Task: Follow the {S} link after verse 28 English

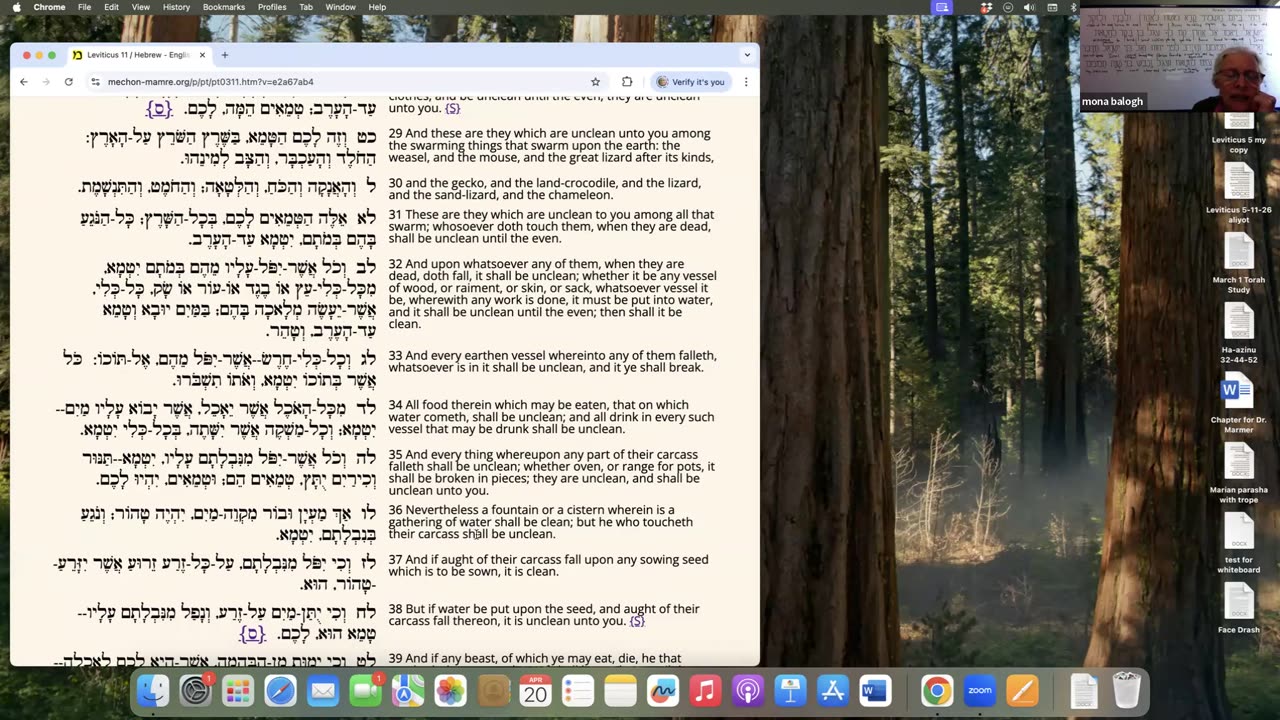Action: (453, 108)
